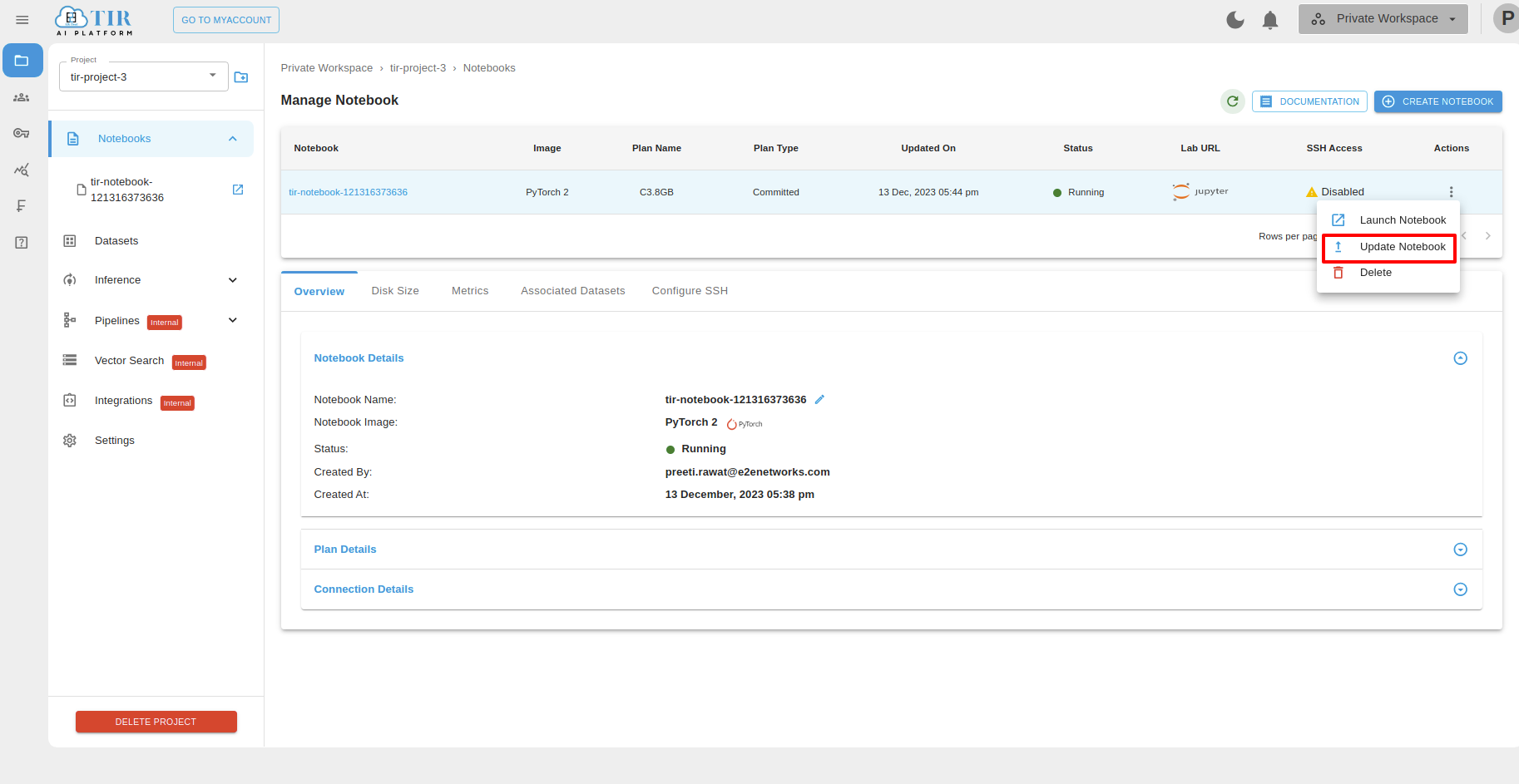Click DELETE PROJECT button

coord(156,722)
